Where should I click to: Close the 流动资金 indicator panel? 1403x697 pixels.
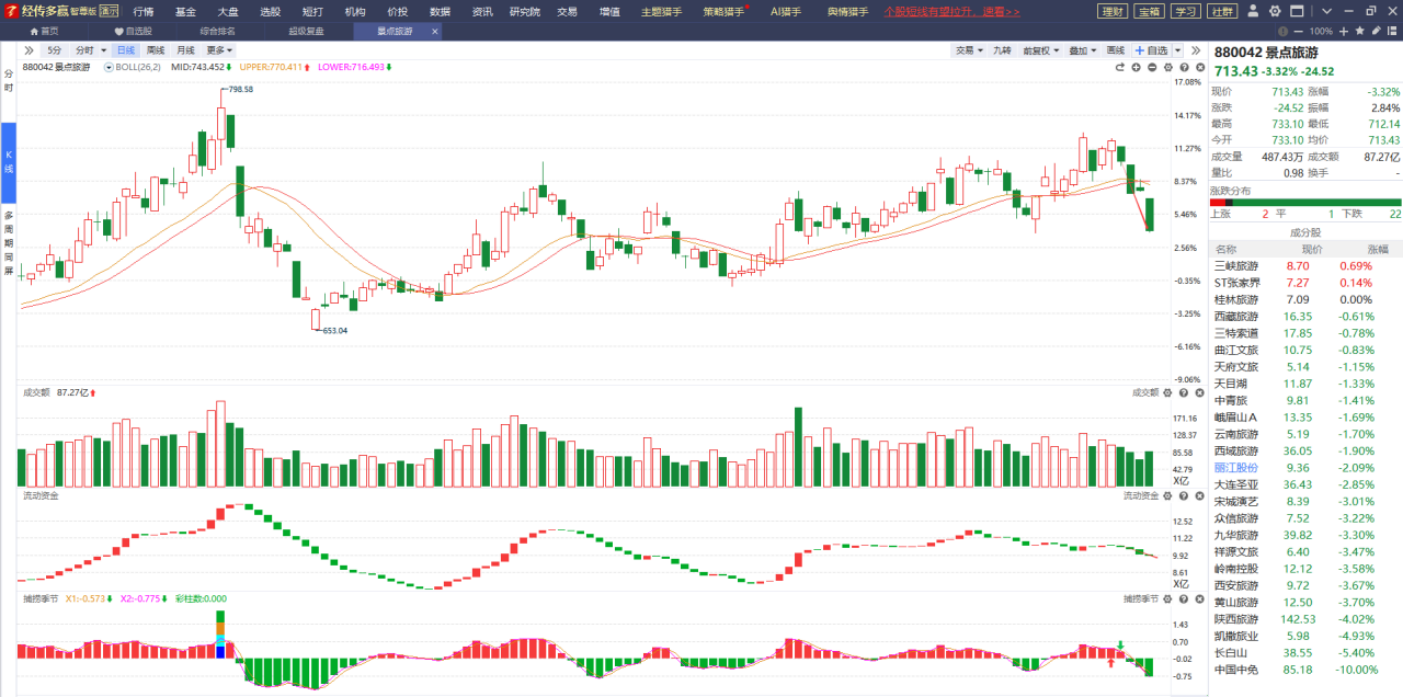(x=1198, y=495)
